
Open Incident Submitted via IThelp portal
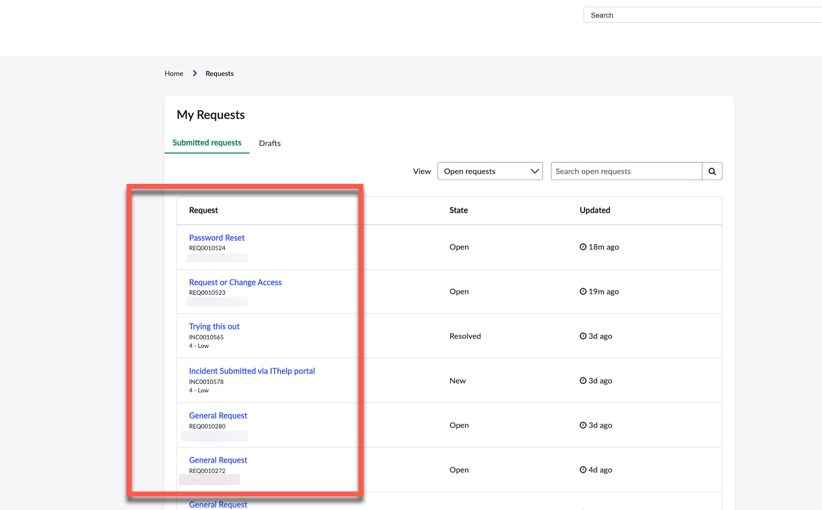coord(252,371)
